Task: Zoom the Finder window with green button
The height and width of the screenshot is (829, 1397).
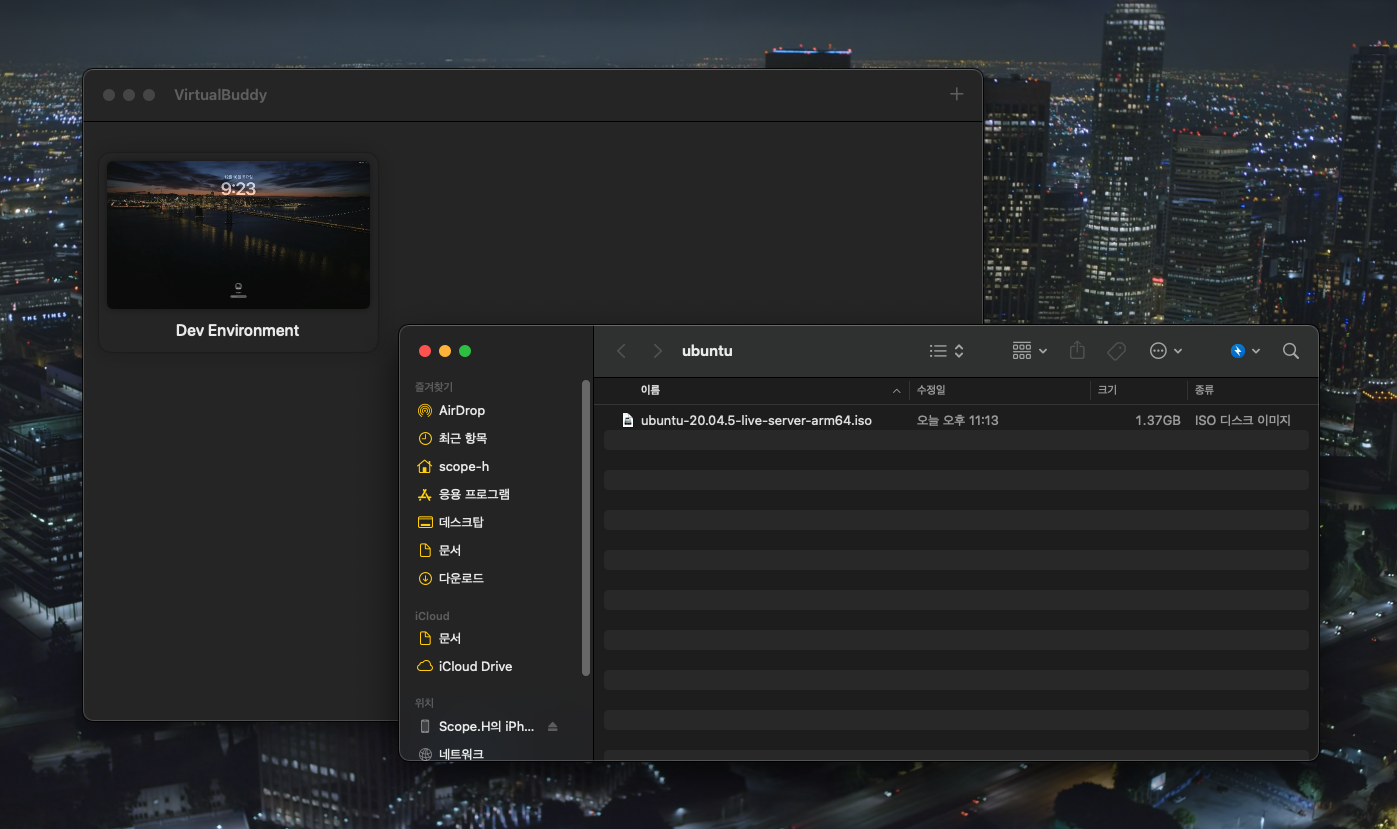Action: 465,351
